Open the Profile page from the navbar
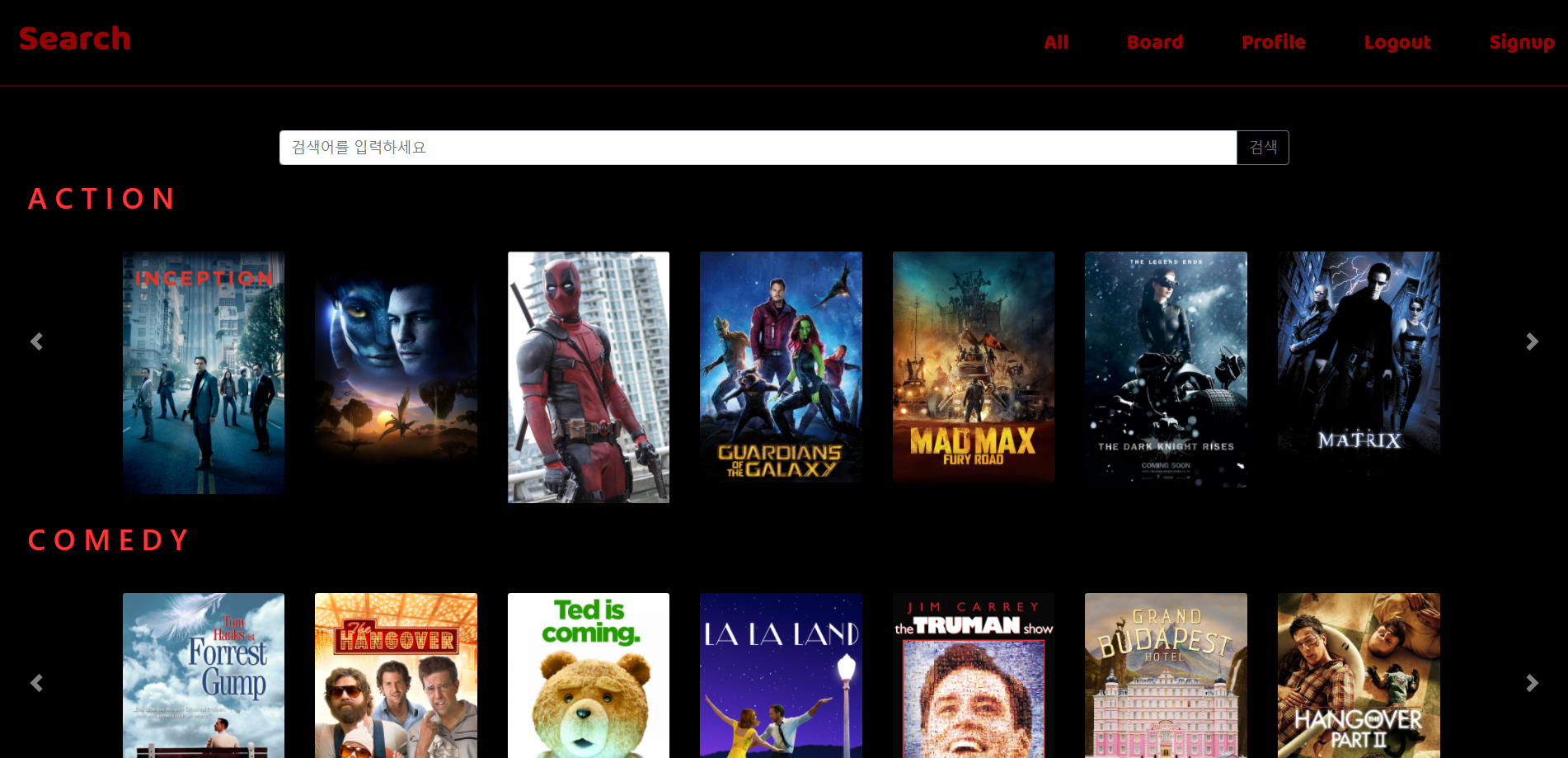The image size is (1568, 758). point(1274,42)
